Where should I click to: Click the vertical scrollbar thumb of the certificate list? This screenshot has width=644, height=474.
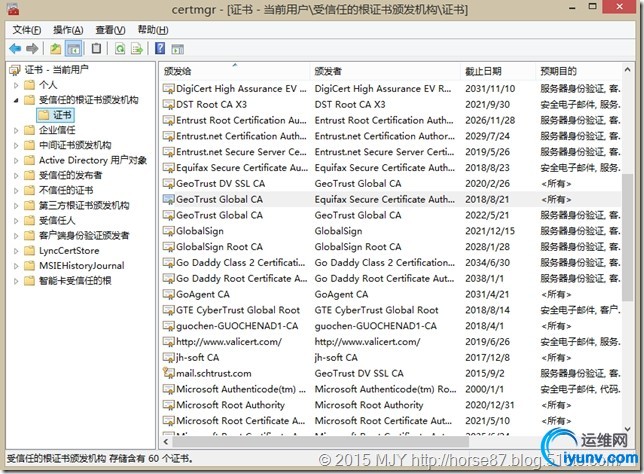click(x=627, y=237)
